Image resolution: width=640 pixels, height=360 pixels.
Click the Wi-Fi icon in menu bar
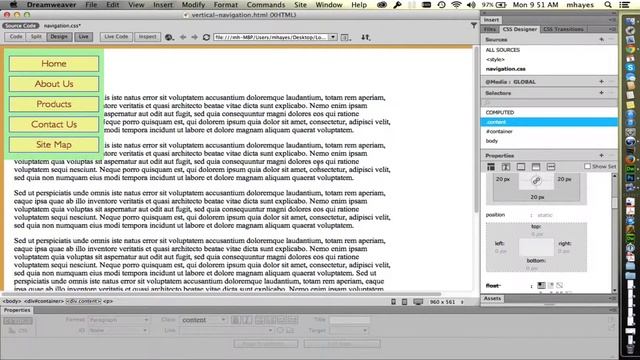[456, 5]
